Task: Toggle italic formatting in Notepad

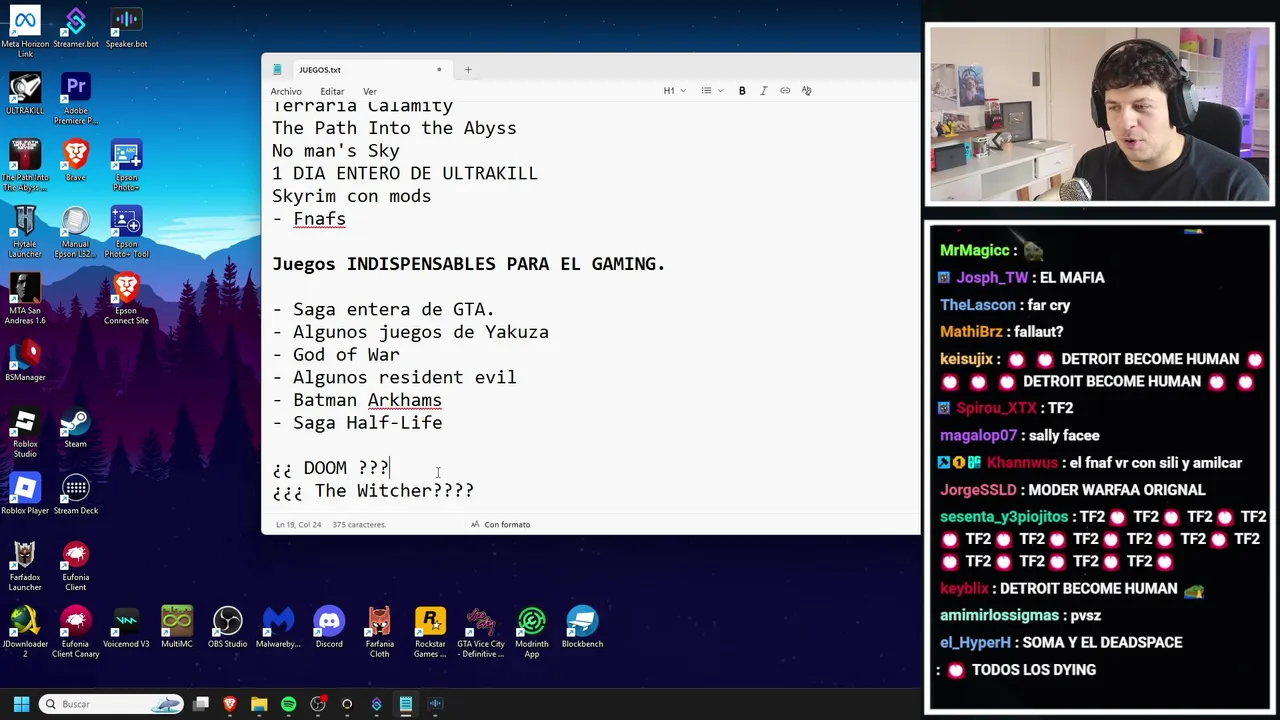Action: click(x=763, y=91)
